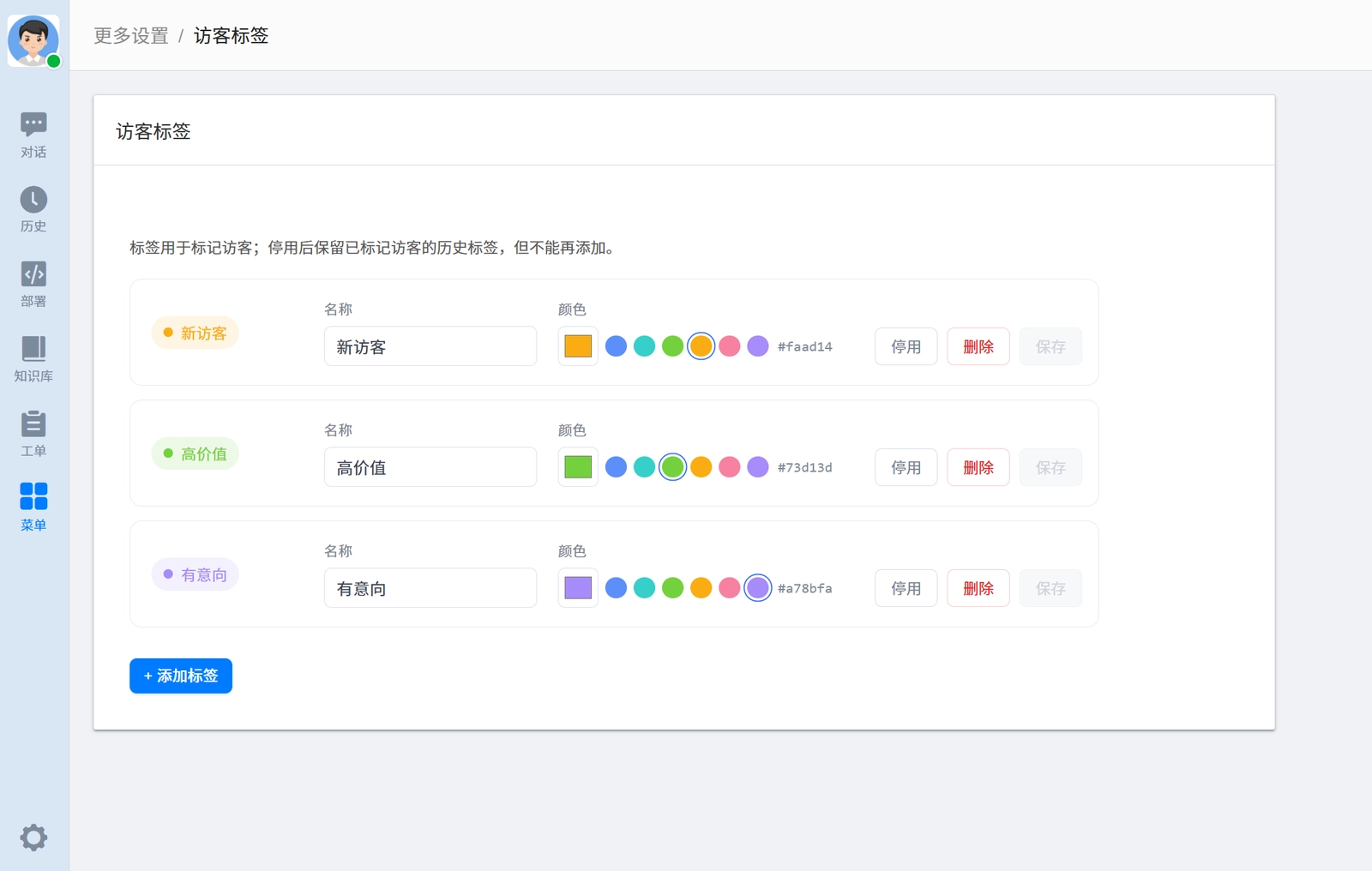Pick pink color dot for 有意向 tag
Viewport: 1372px width, 871px height.
coord(729,588)
